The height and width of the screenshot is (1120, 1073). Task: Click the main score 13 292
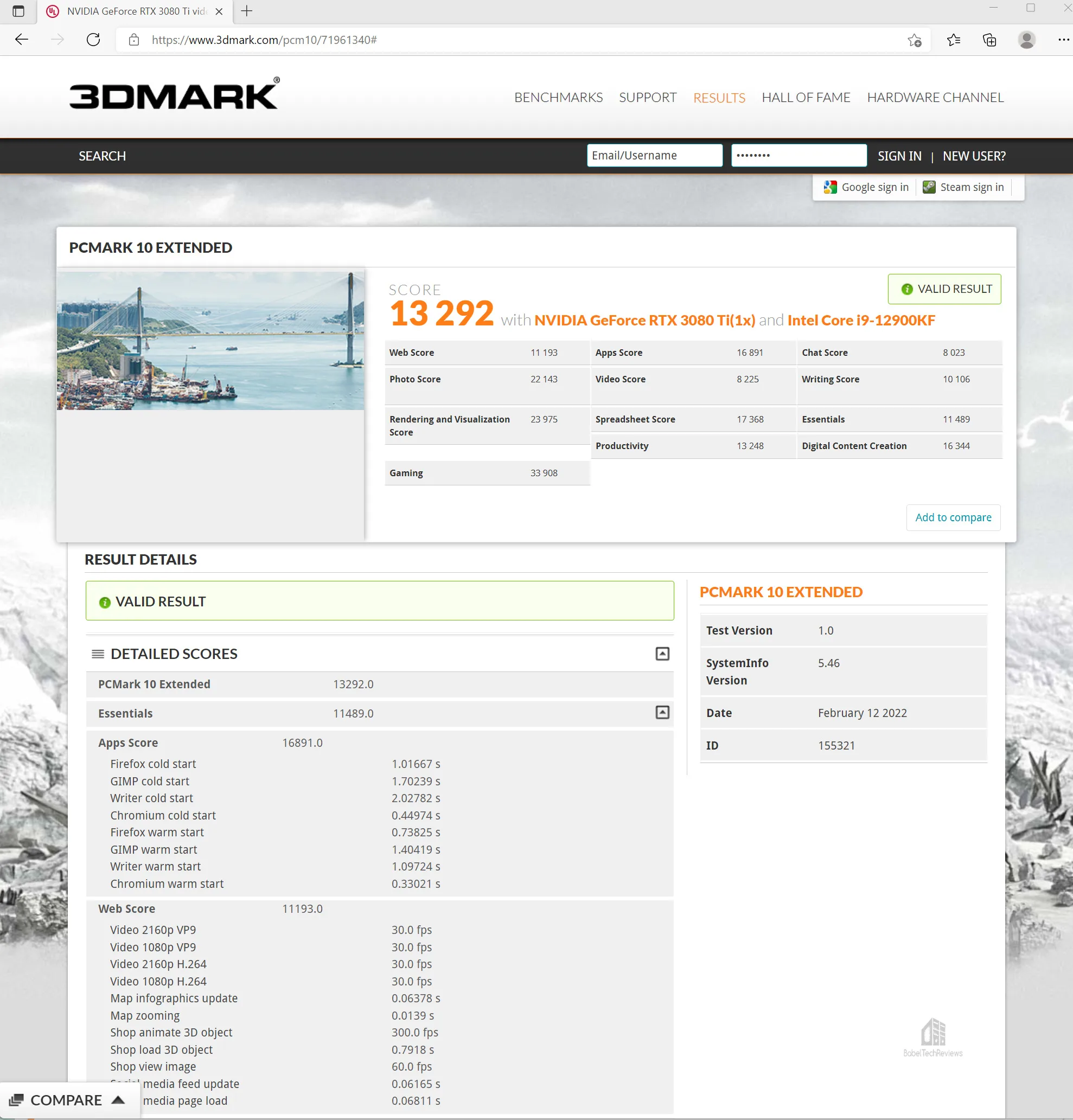coord(442,313)
